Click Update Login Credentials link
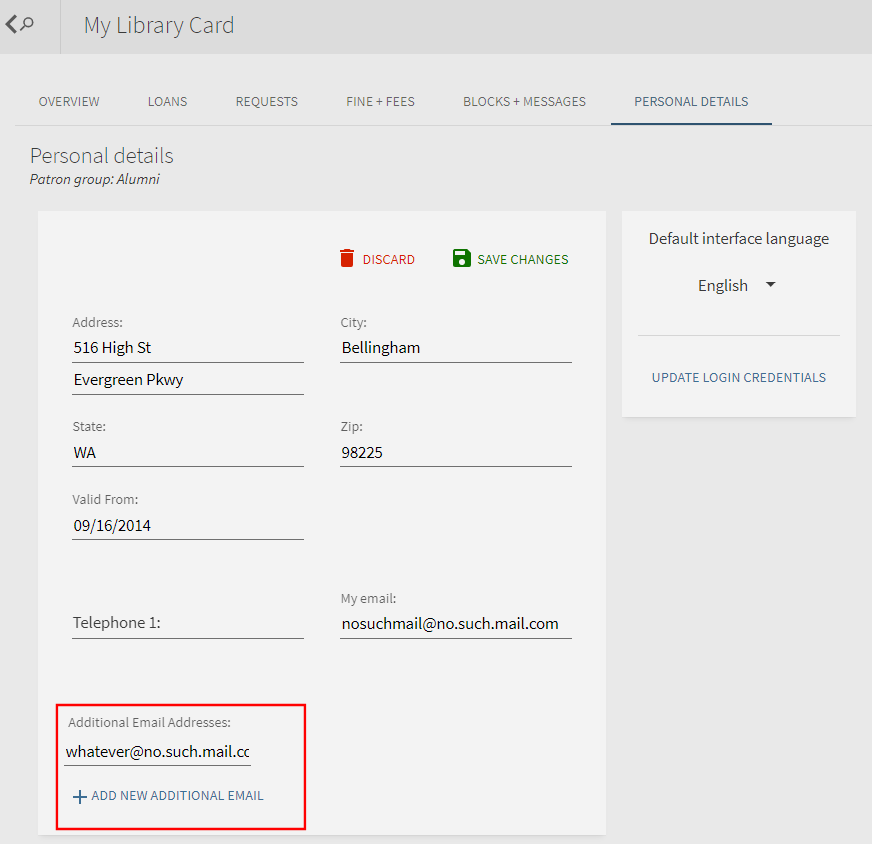This screenshot has width=872, height=844. (738, 378)
